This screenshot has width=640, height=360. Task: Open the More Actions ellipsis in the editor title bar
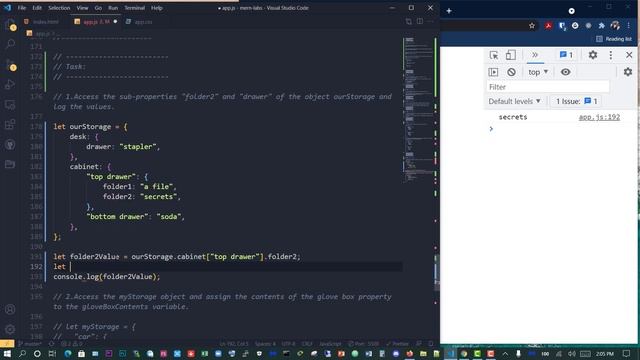(x=430, y=22)
